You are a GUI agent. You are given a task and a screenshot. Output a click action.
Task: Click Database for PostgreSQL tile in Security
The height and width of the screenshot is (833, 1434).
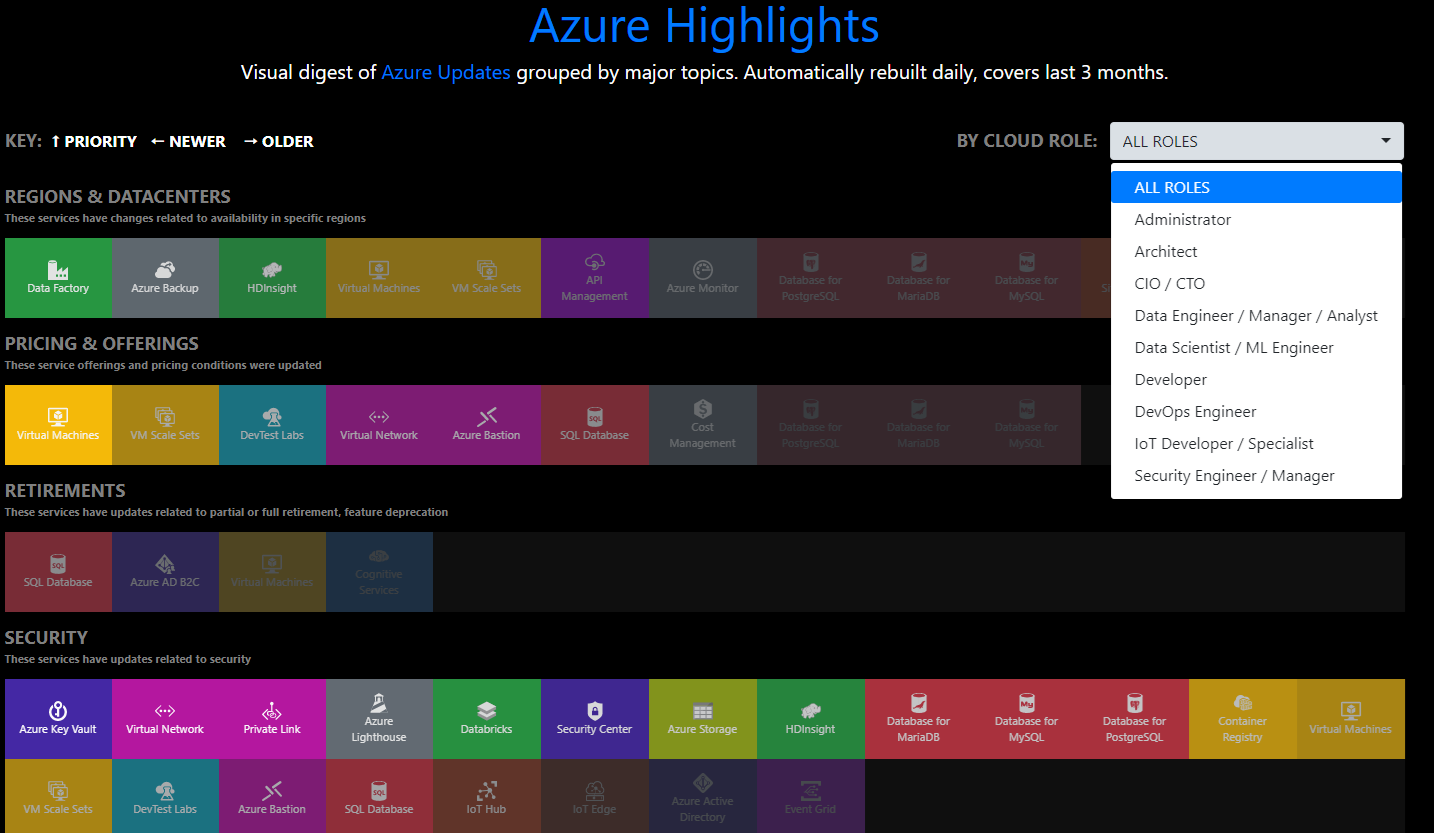(1135, 719)
